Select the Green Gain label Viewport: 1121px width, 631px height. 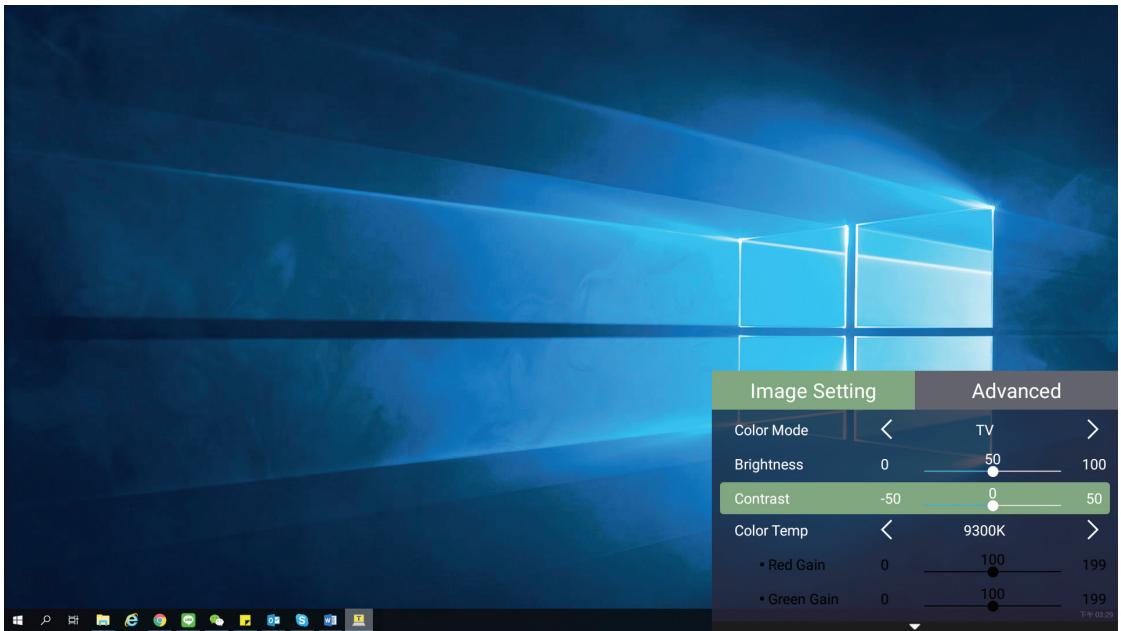coord(802,599)
